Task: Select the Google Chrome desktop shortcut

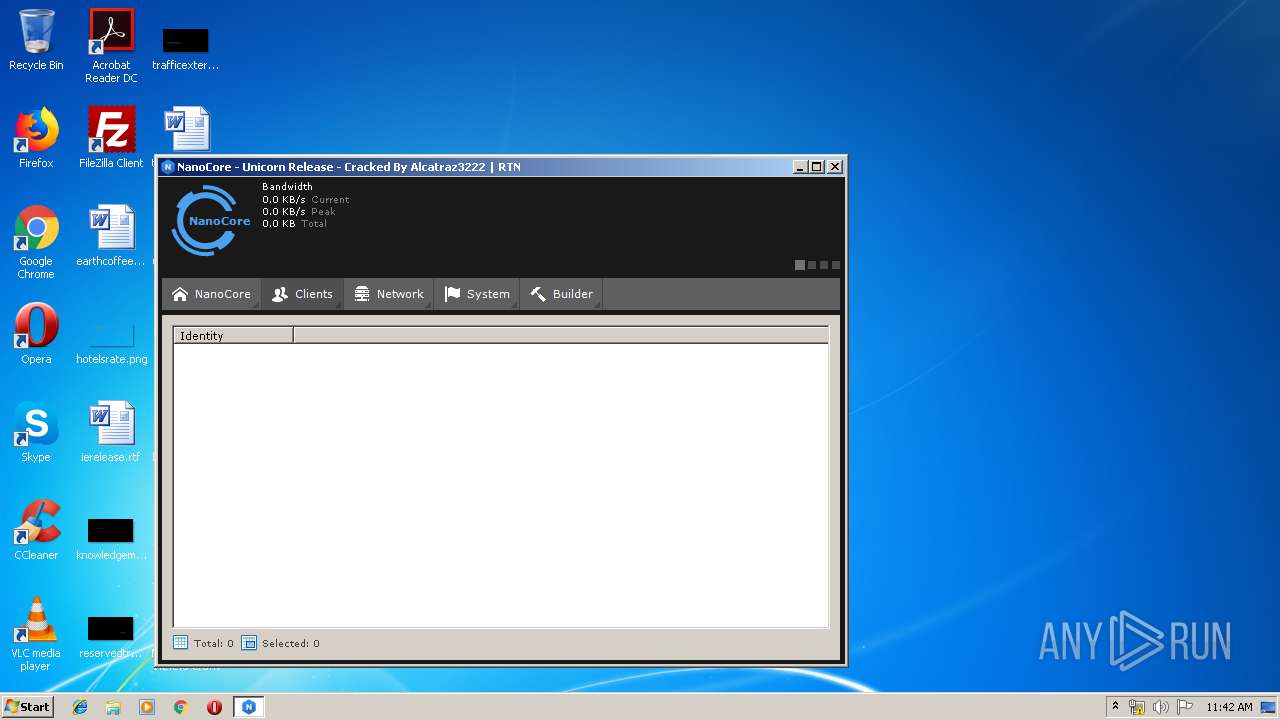Action: (x=36, y=243)
